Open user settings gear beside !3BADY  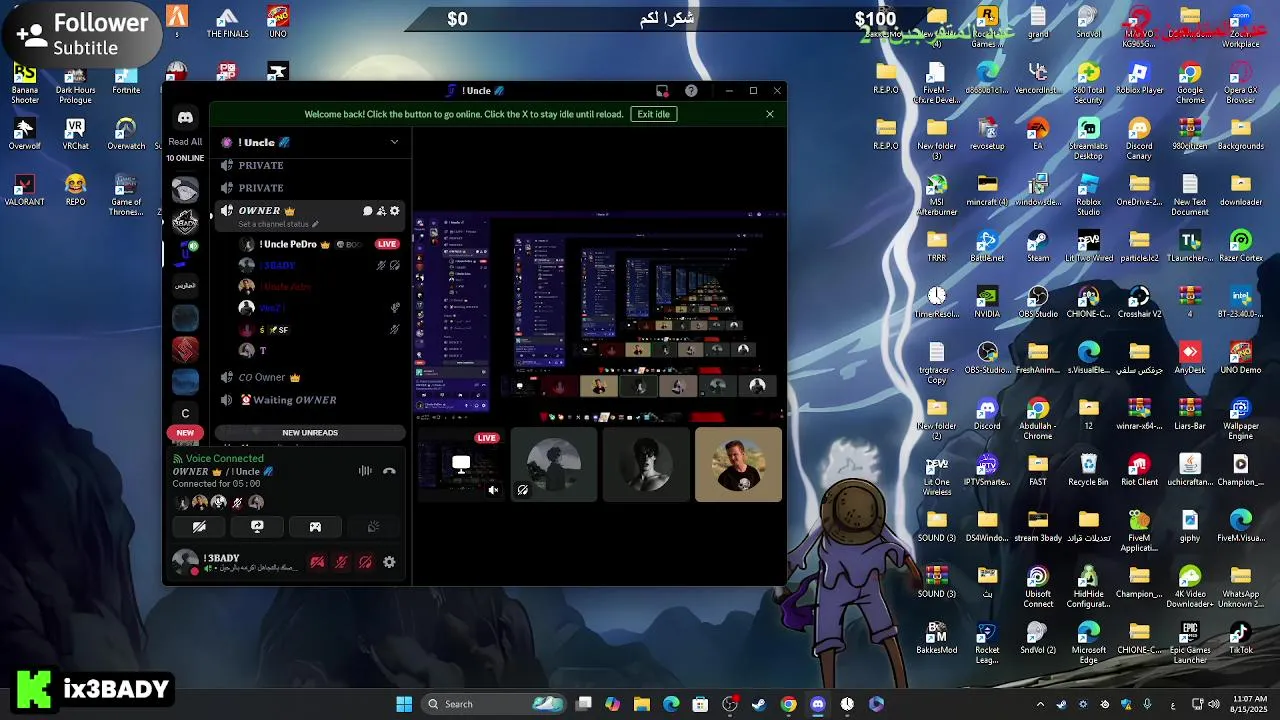[389, 562]
